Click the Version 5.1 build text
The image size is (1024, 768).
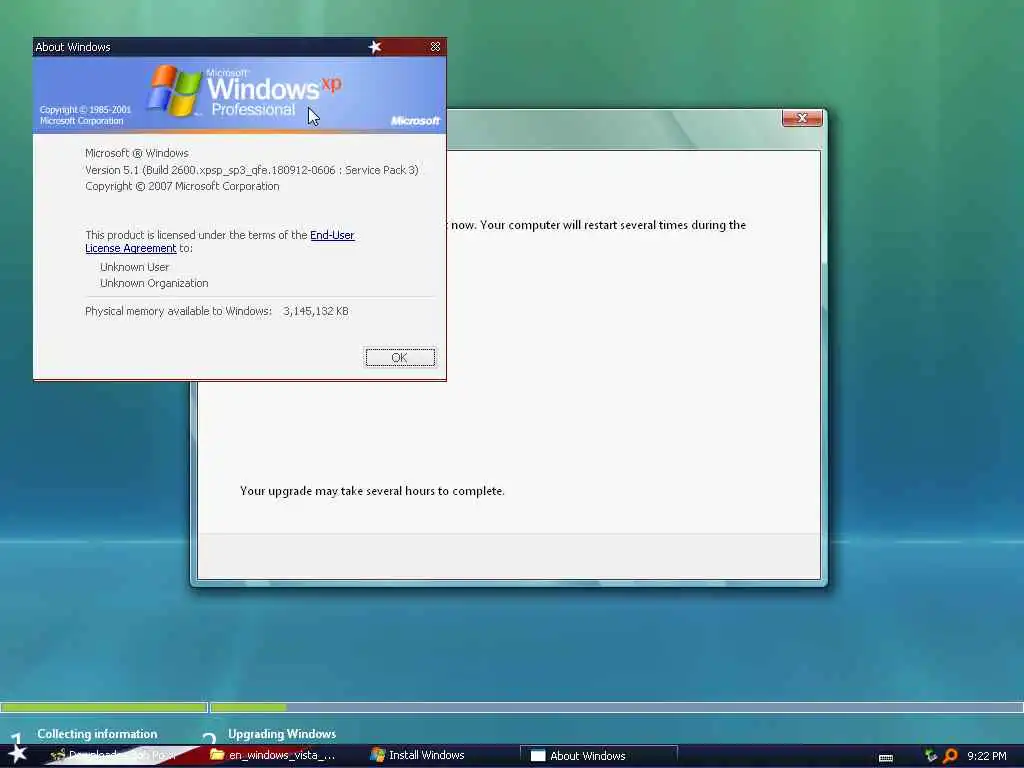pyautogui.click(x=251, y=170)
